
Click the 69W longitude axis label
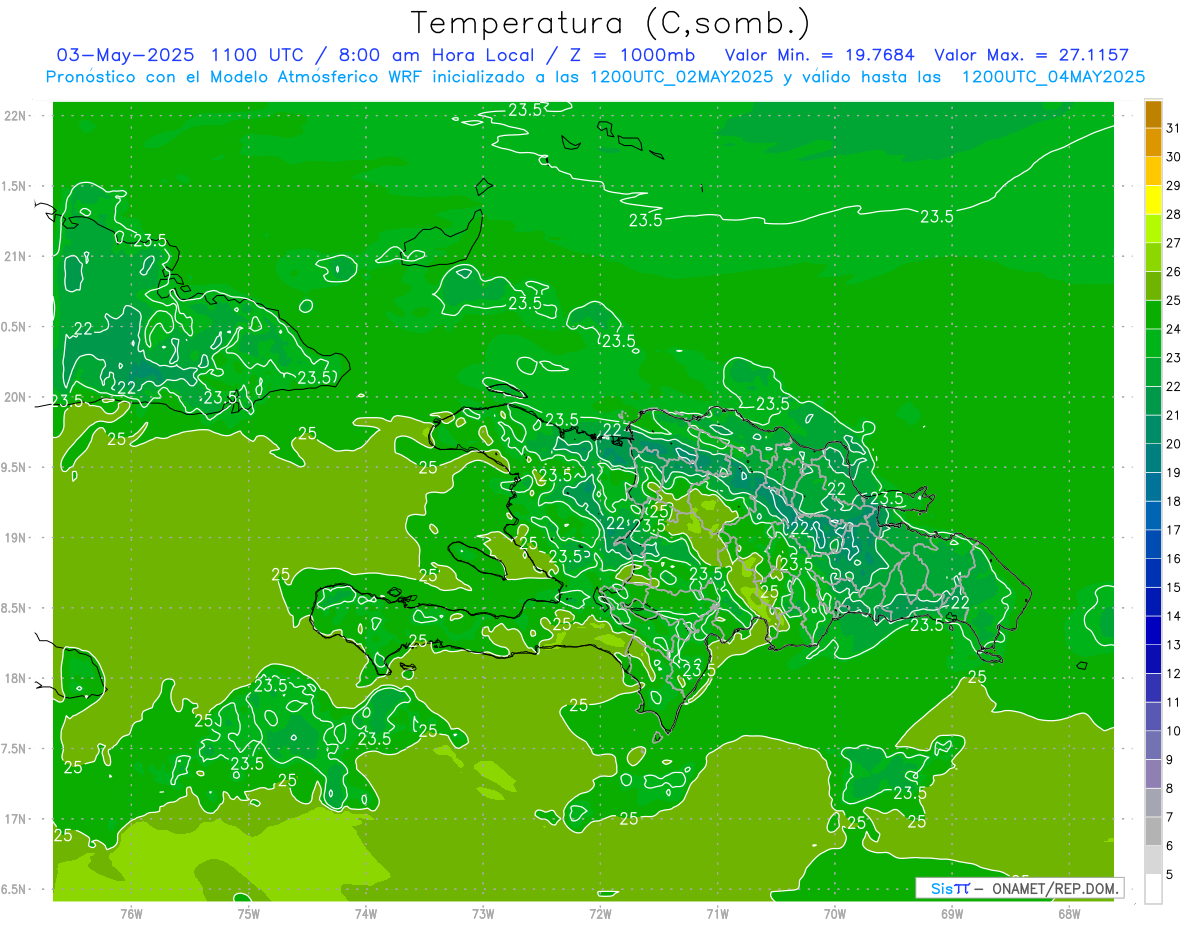tap(952, 914)
